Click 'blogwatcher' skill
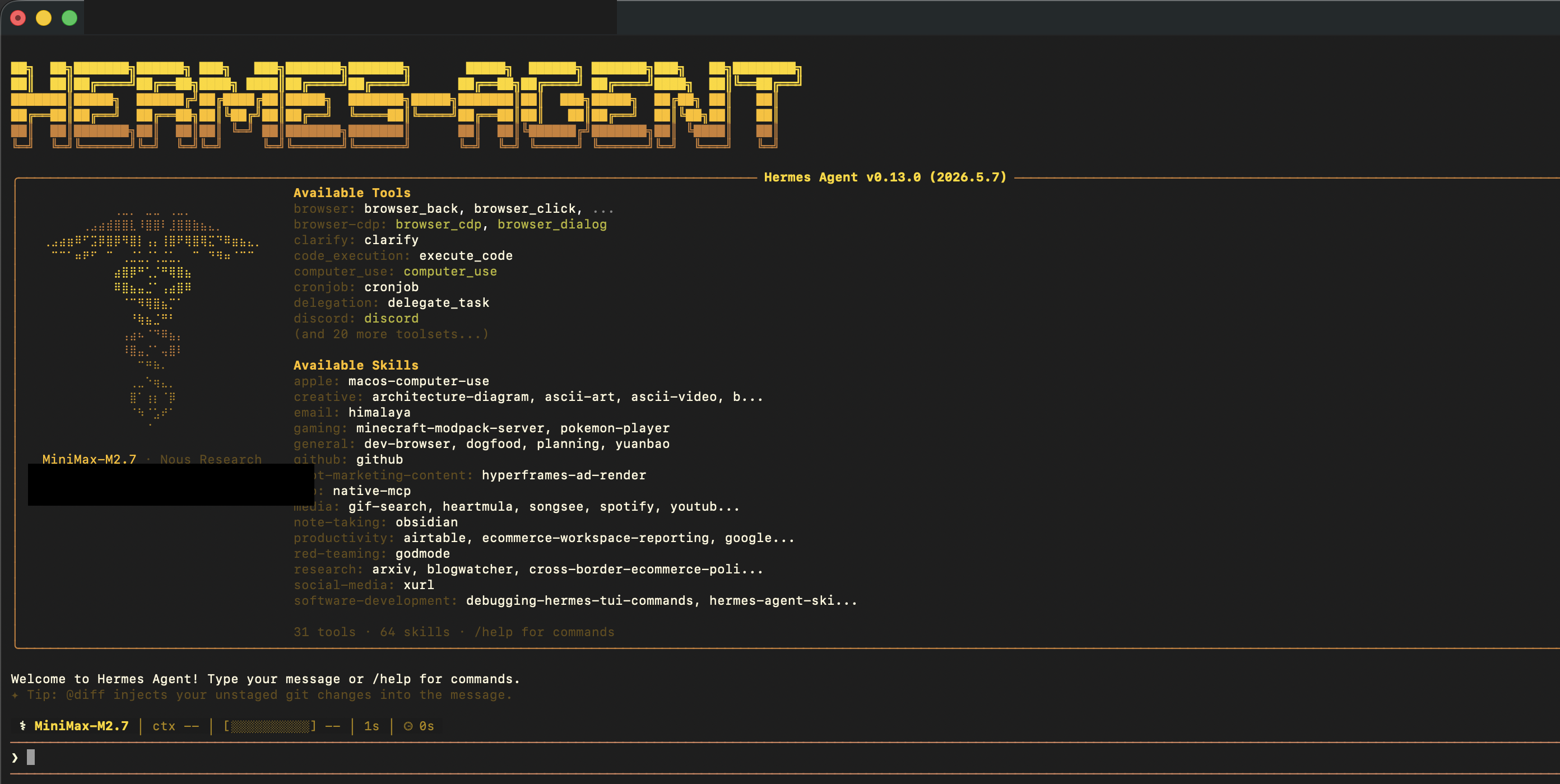1560x784 pixels. pos(470,569)
